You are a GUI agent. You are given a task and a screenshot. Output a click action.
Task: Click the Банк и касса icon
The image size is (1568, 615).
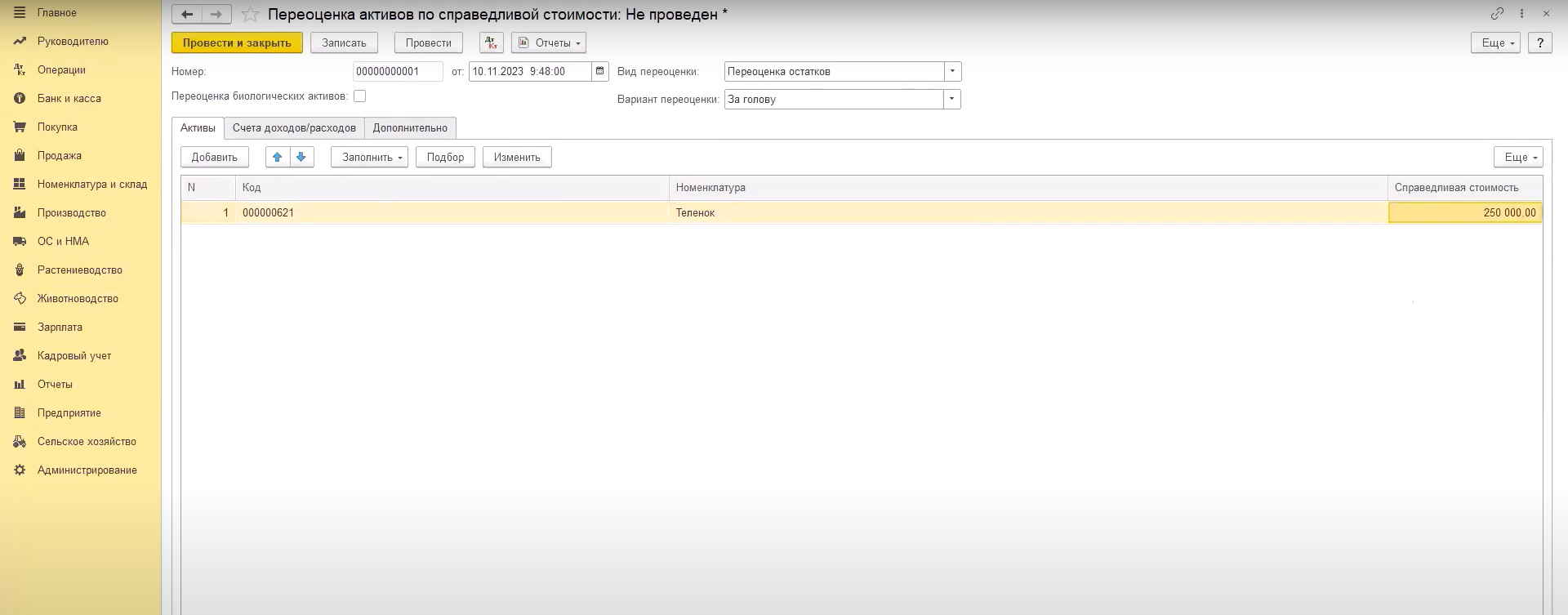20,99
